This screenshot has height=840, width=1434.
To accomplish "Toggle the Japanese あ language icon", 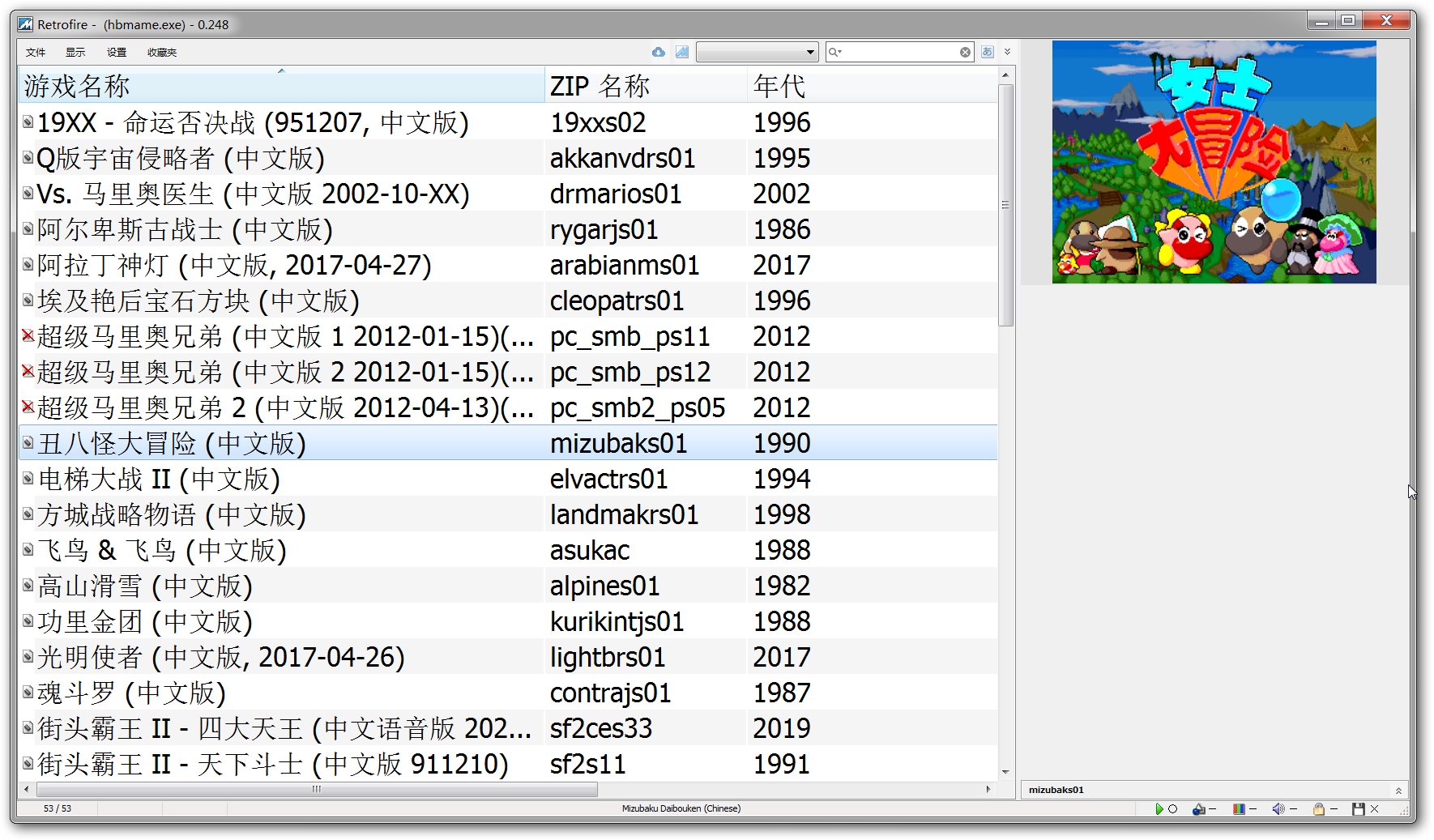I will point(987,52).
